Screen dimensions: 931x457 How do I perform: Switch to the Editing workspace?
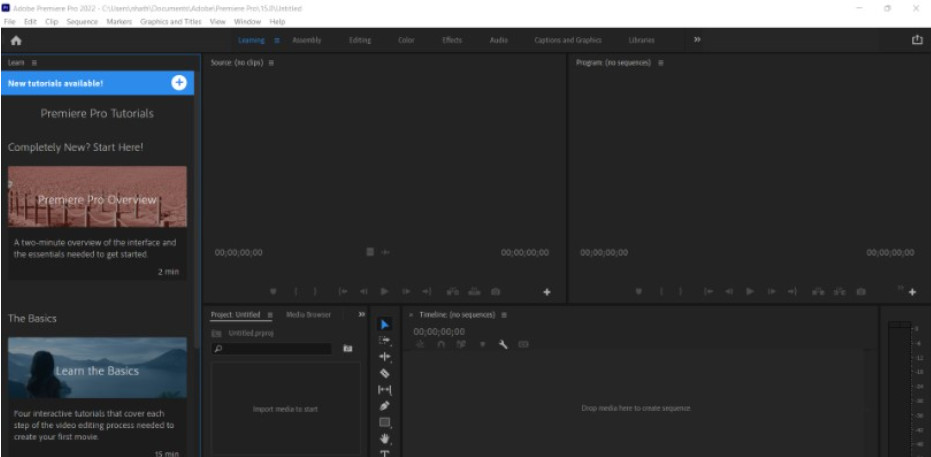click(360, 40)
